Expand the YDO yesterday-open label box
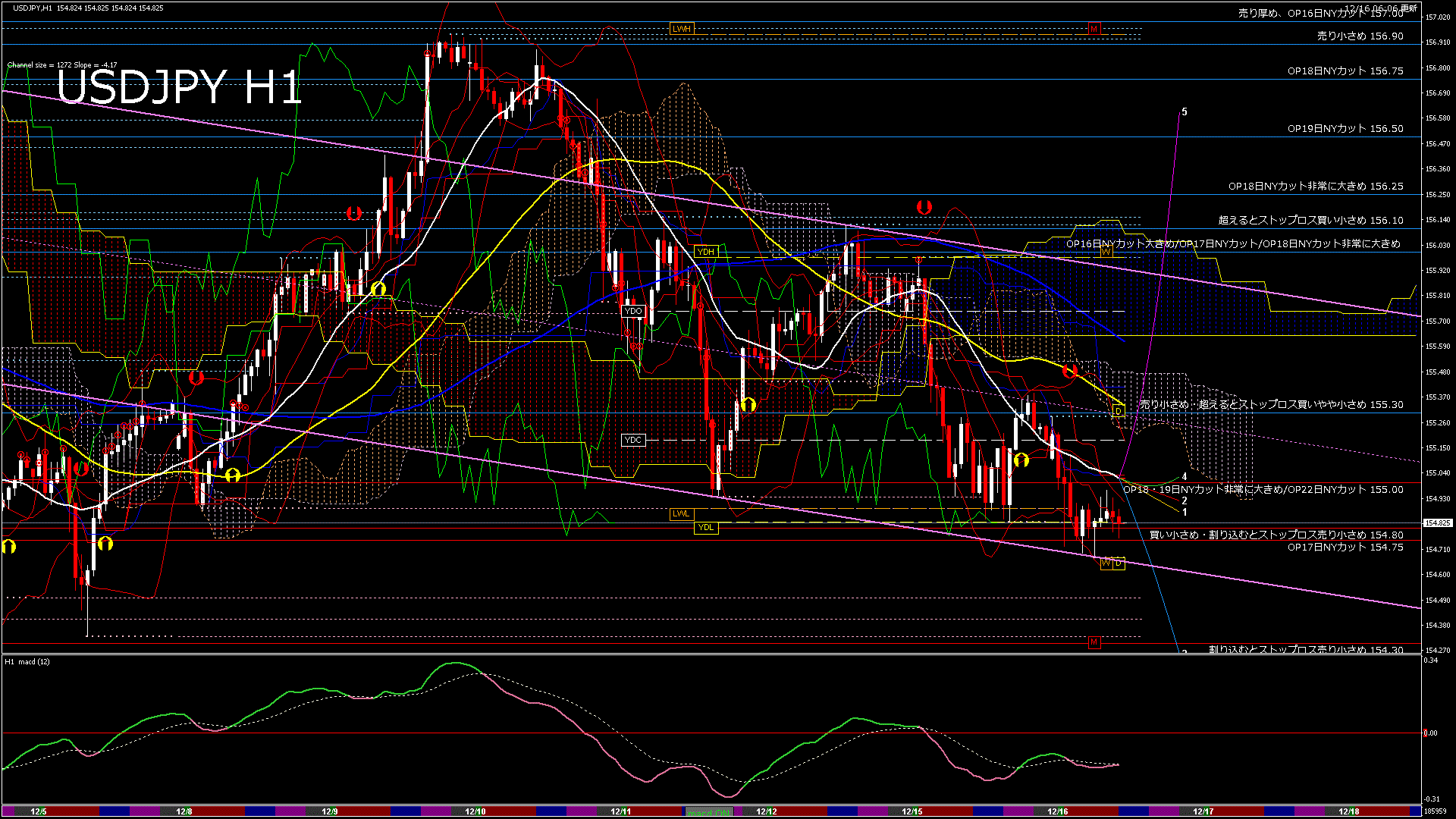The image size is (1456, 819). click(633, 311)
